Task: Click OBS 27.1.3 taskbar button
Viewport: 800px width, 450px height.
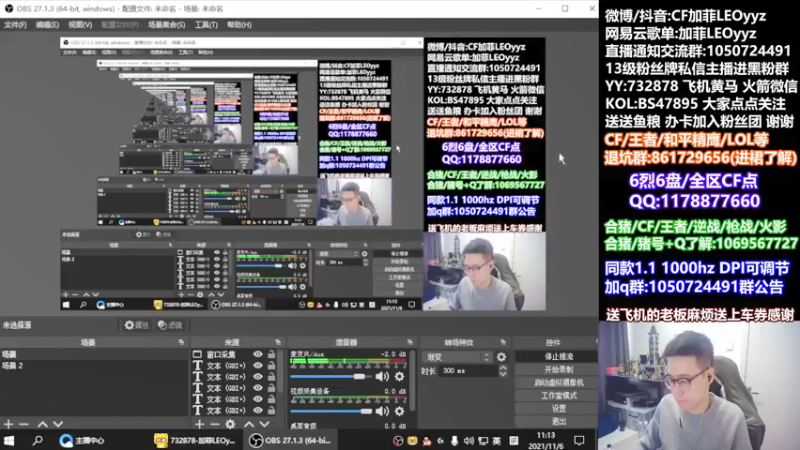Action: (x=290, y=440)
